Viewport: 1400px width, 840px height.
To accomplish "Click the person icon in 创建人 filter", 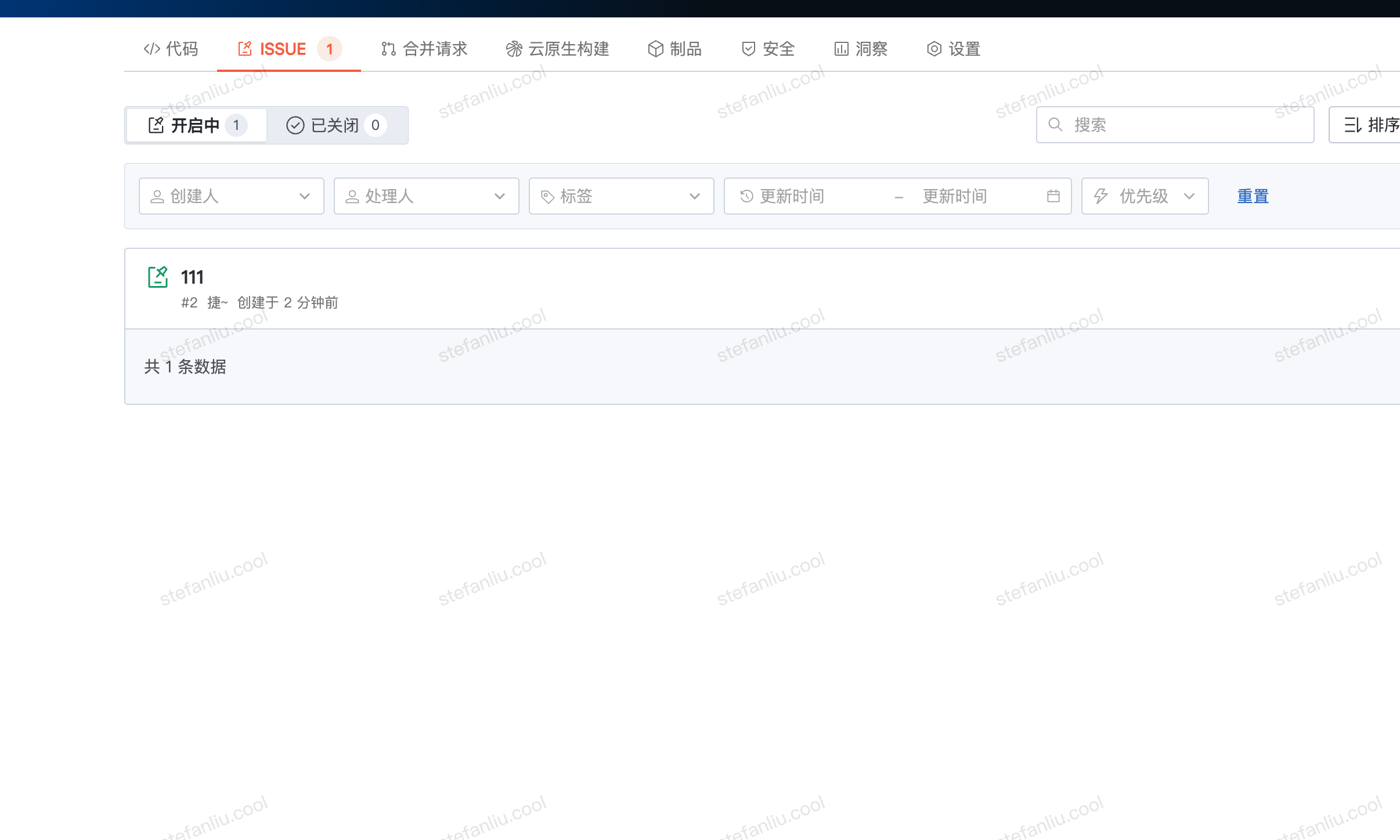I will tap(157, 197).
